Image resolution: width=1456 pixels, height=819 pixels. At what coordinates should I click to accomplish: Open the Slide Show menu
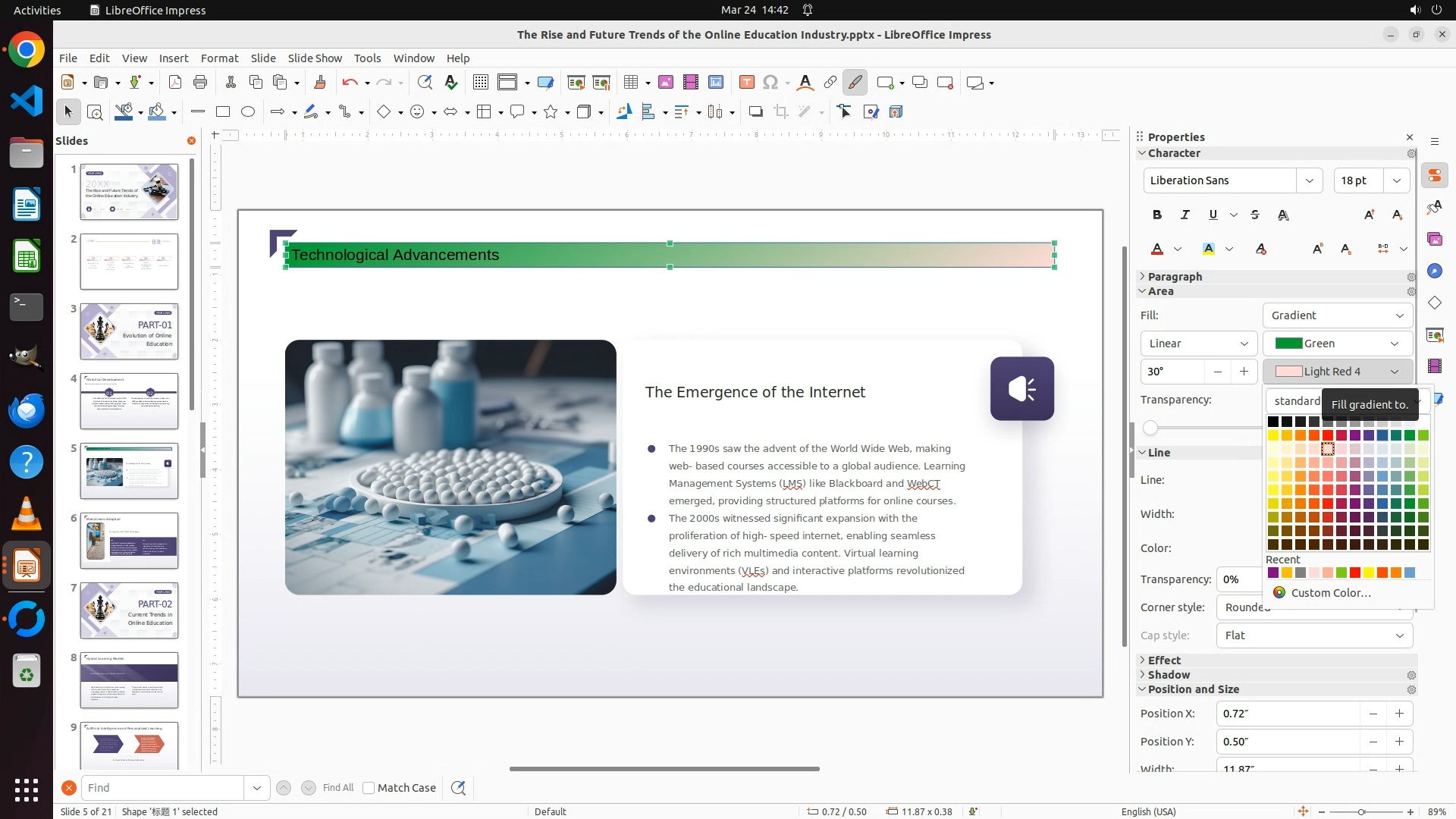[315, 58]
